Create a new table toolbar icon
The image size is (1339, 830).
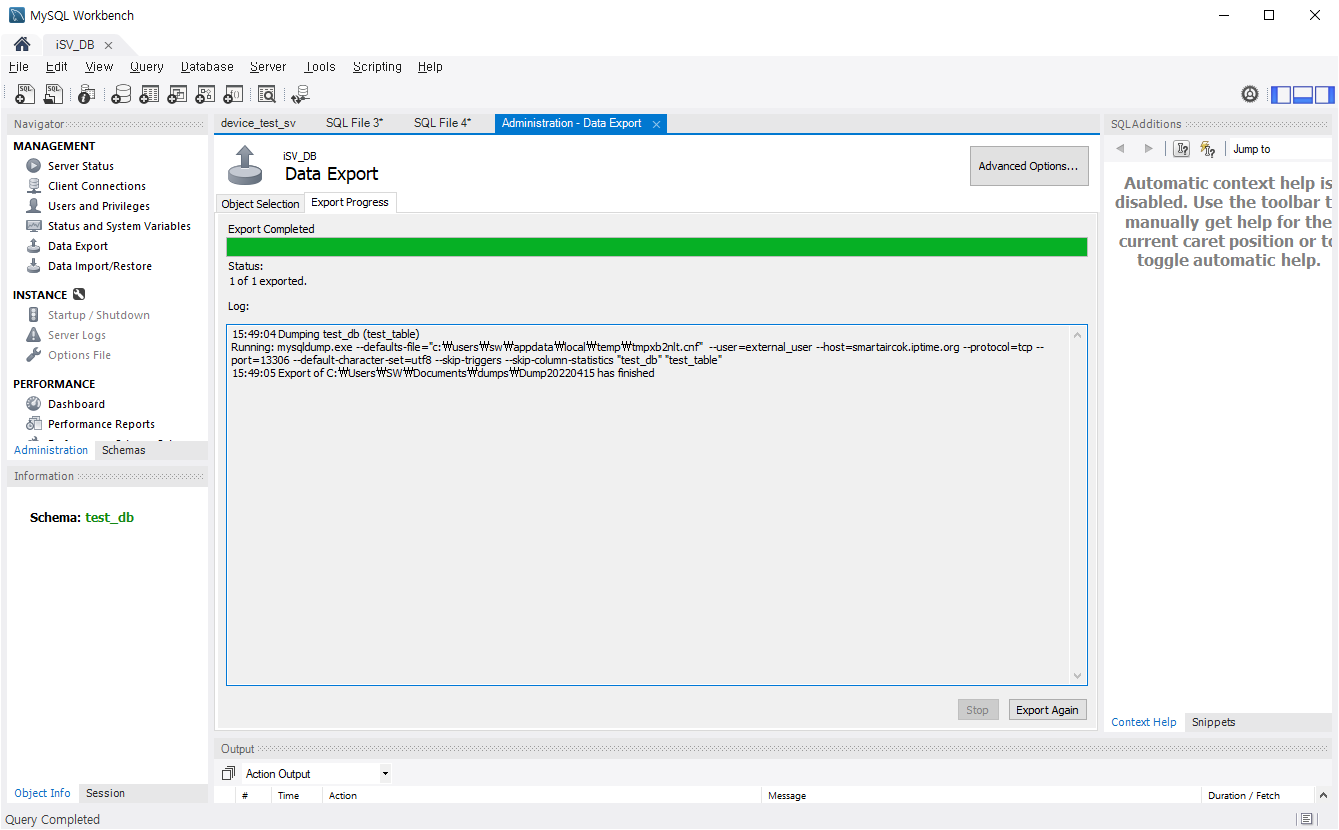pos(149,94)
